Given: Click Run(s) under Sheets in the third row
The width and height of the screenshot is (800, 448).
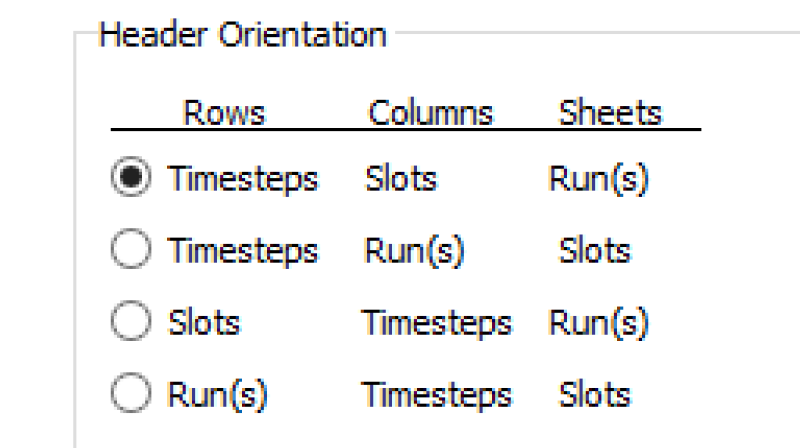Looking at the screenshot, I should (599, 322).
